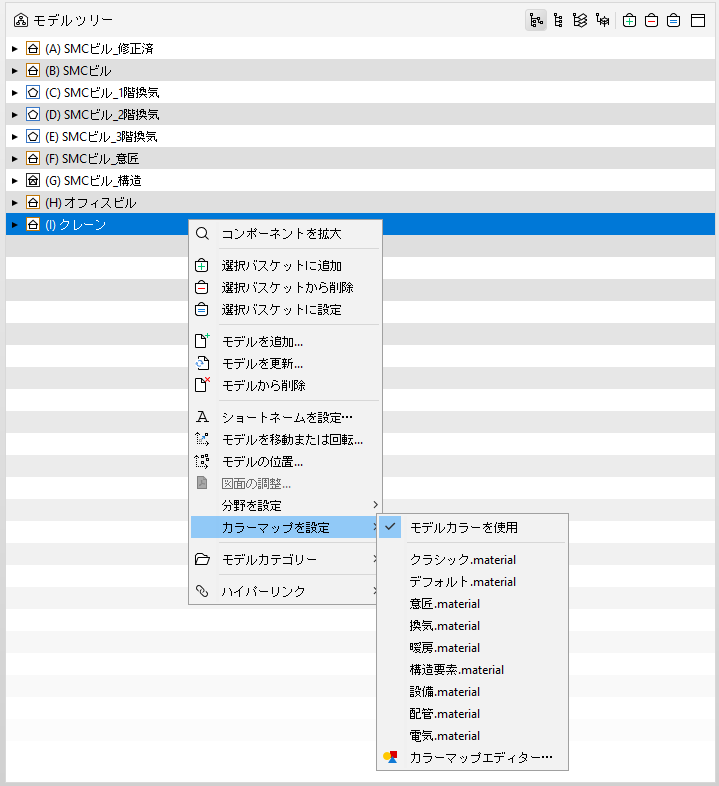Expand the (C) SMCビル_1階換気 node
719x786 pixels.
click(x=15, y=93)
